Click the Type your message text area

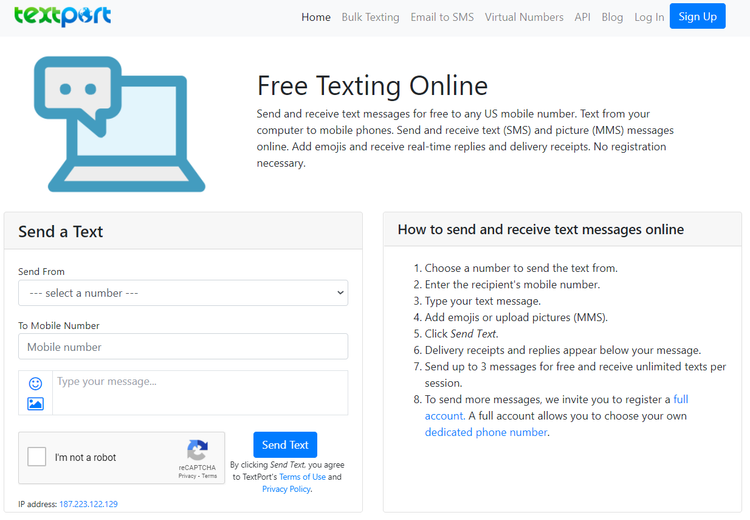point(200,393)
